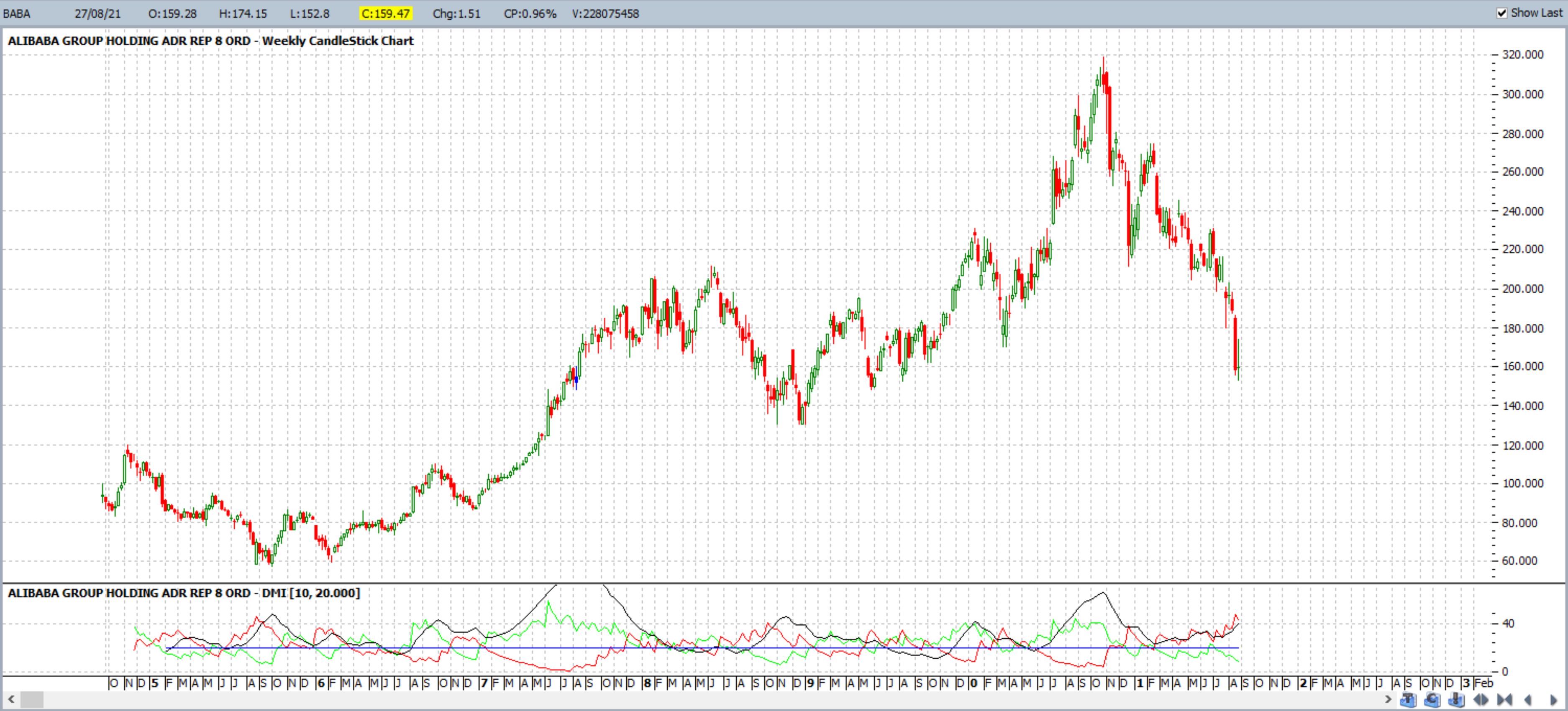Click the date 27/08/21 in header

[x=97, y=13]
